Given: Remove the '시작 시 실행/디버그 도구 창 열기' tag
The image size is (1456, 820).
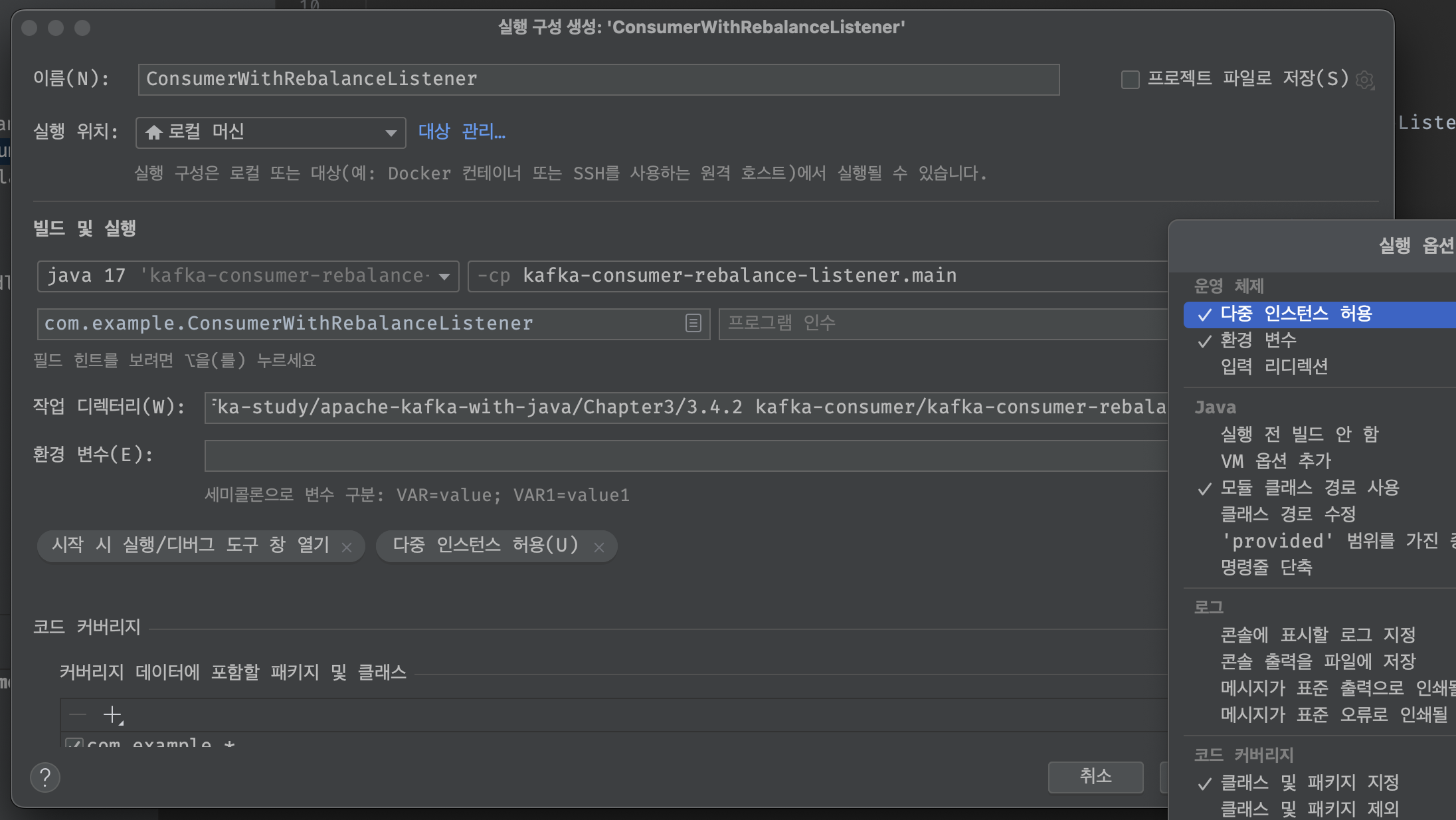Looking at the screenshot, I should pos(347,547).
